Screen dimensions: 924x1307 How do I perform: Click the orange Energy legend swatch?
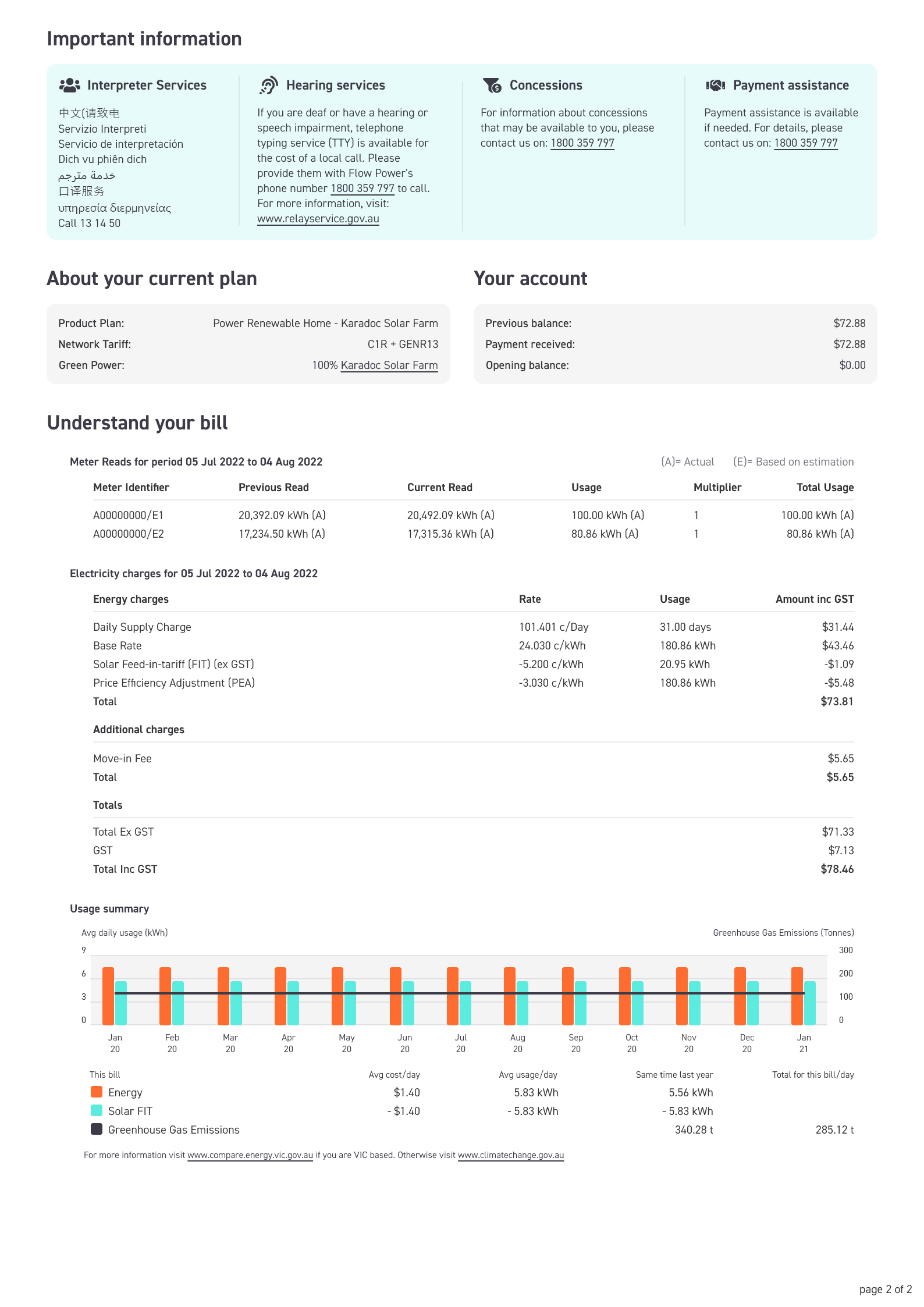(x=97, y=1092)
